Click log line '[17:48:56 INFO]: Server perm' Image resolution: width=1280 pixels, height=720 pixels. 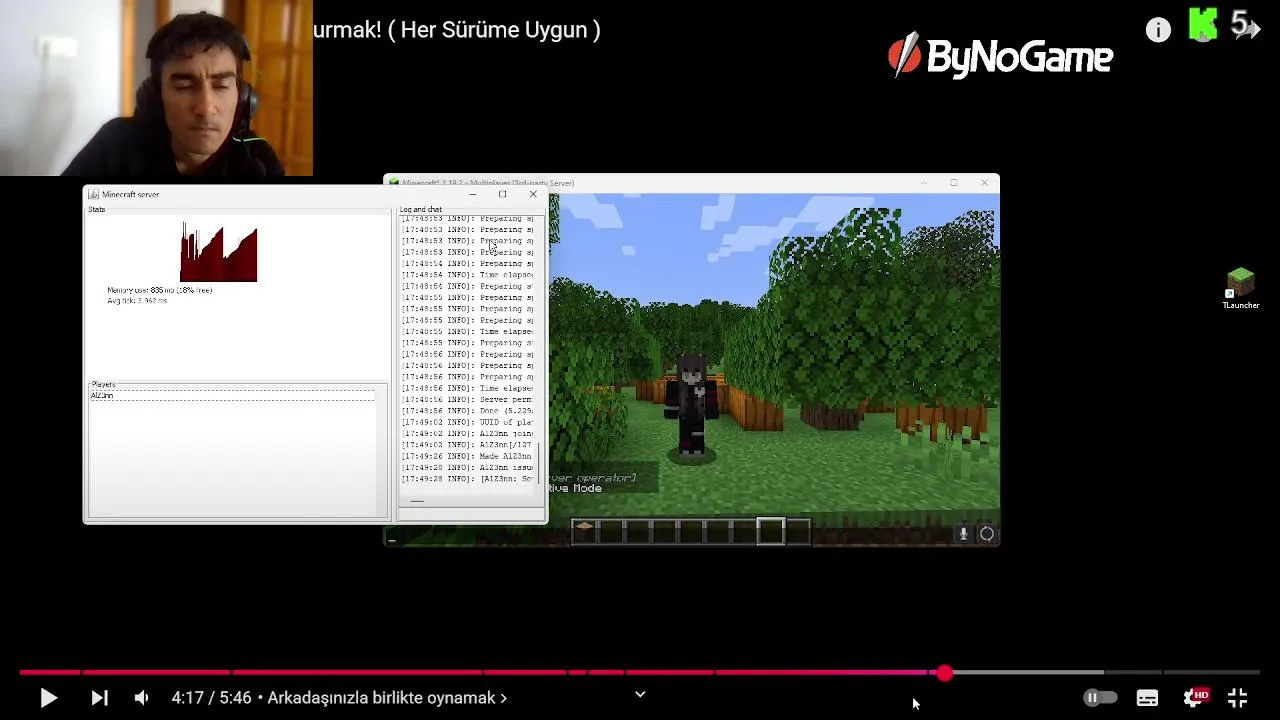point(467,399)
